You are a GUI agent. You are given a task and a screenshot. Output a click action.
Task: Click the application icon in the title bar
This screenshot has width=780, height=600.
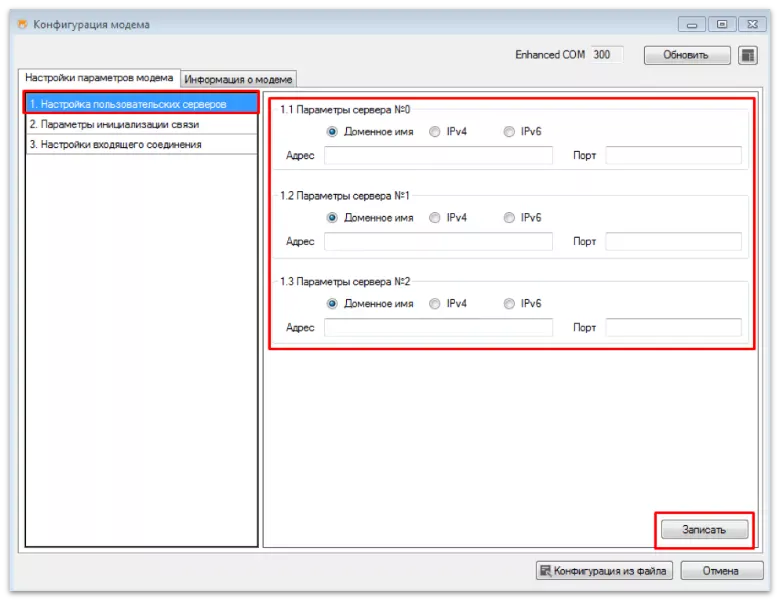pos(22,25)
